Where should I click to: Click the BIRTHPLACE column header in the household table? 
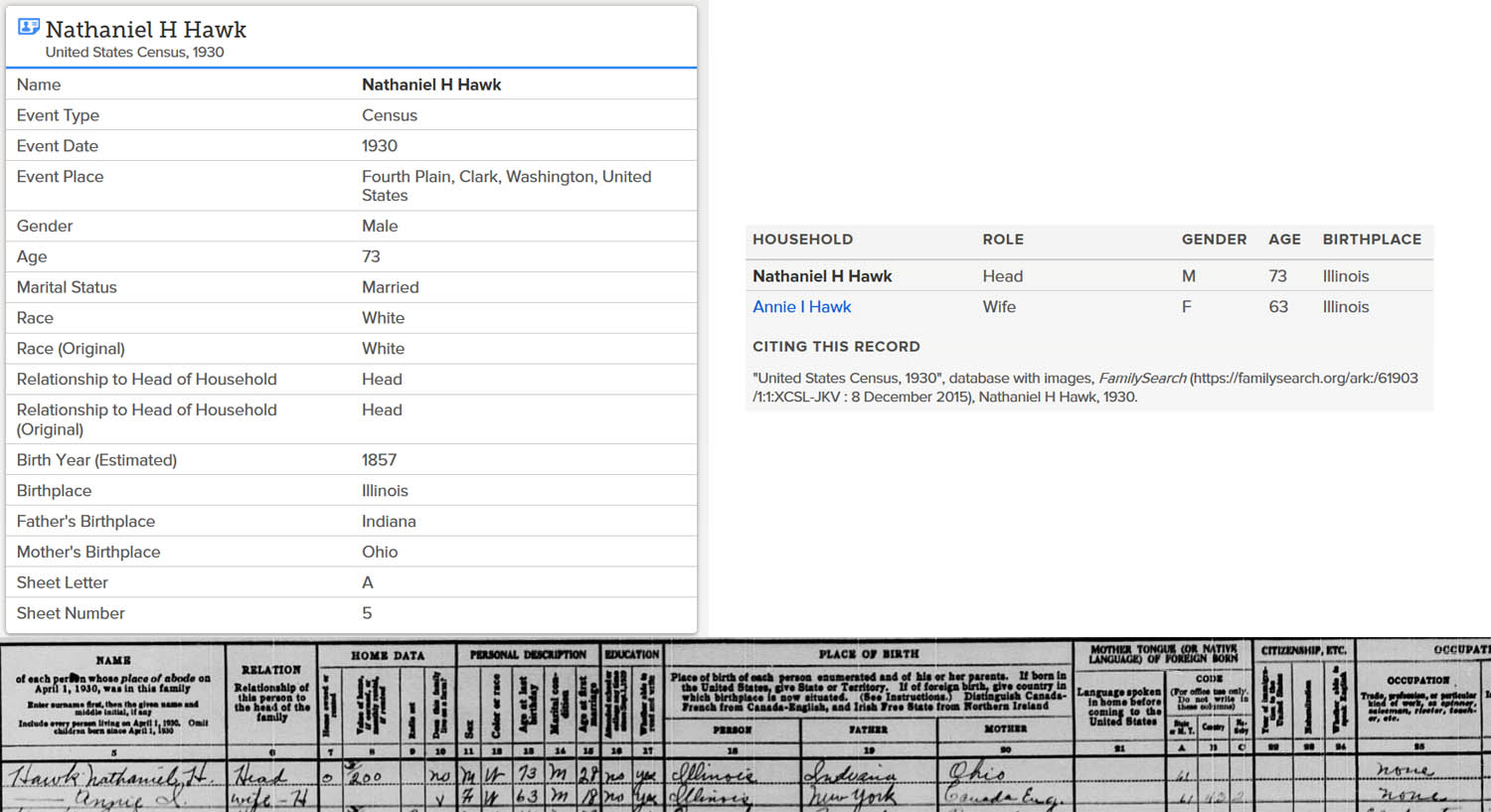tap(1372, 240)
